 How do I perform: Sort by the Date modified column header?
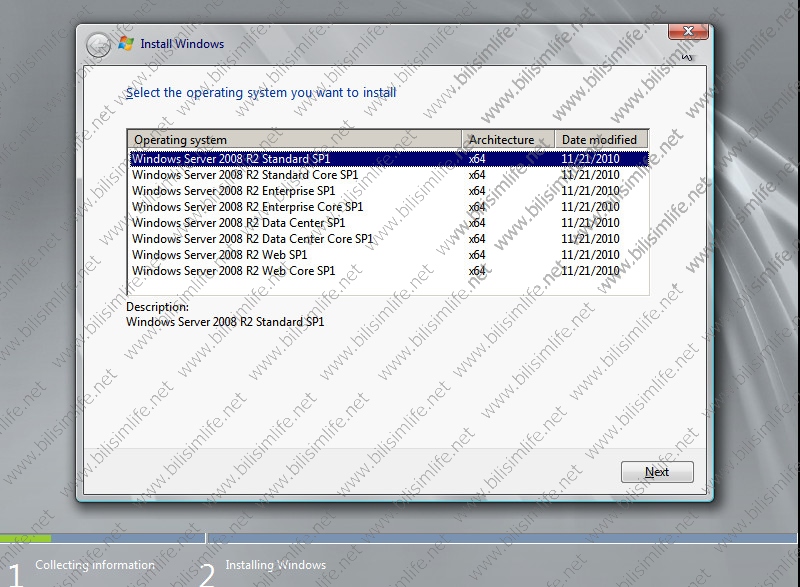tap(602, 139)
